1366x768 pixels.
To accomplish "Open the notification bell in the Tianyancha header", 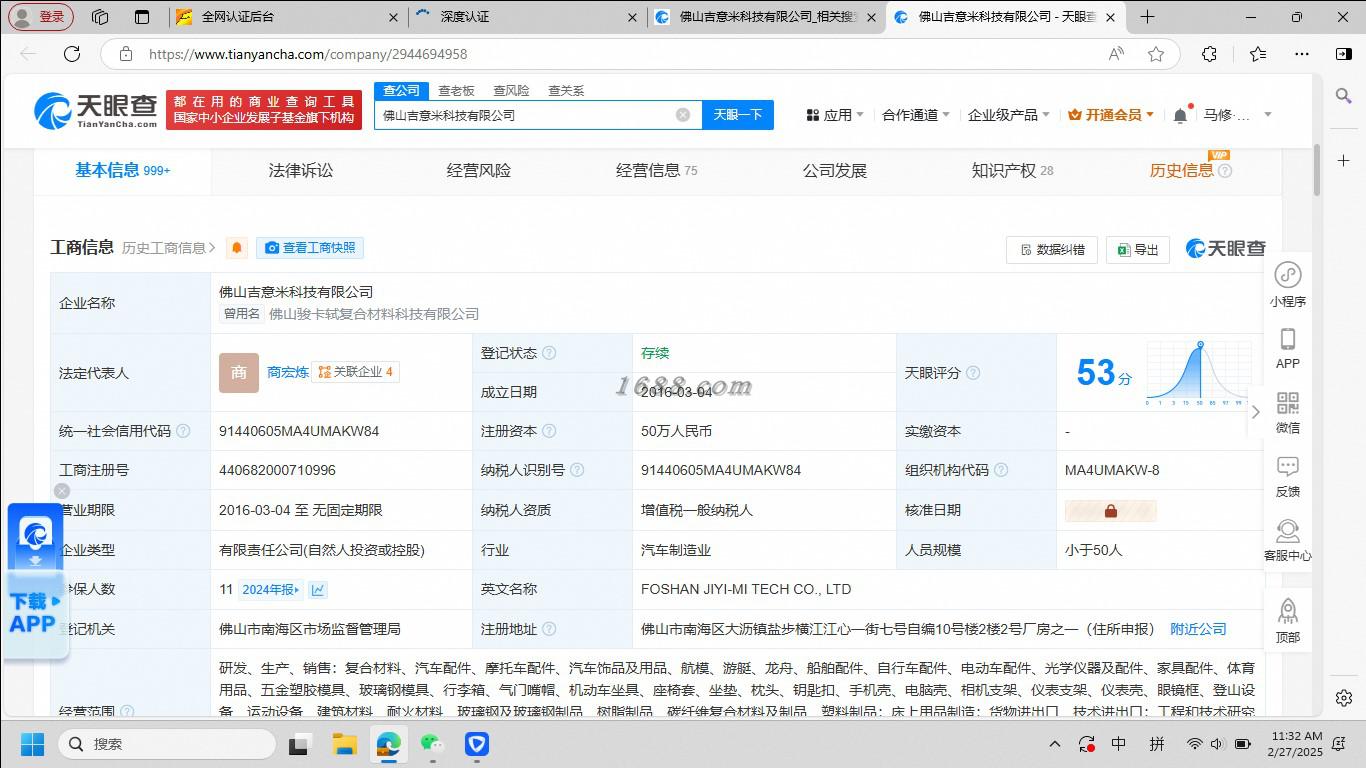I will (1181, 115).
